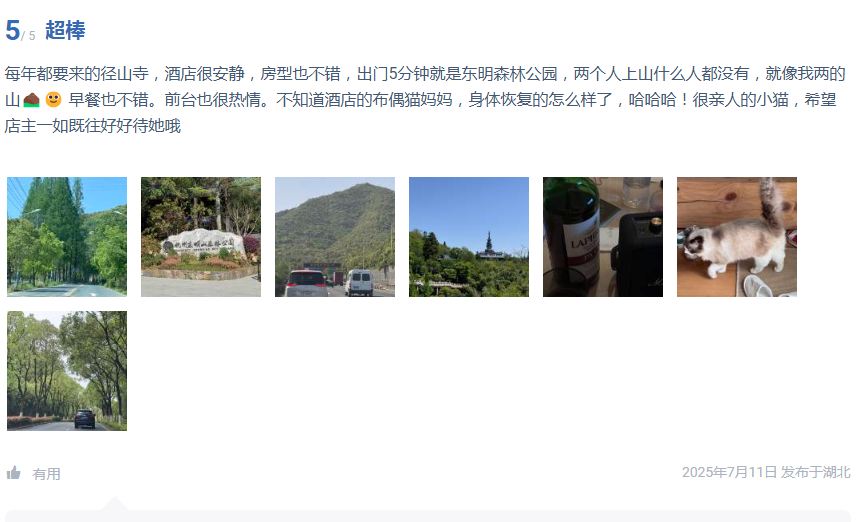Click the large blue rating number 5
This screenshot has height=522, width=860.
pyautogui.click(x=13, y=30)
